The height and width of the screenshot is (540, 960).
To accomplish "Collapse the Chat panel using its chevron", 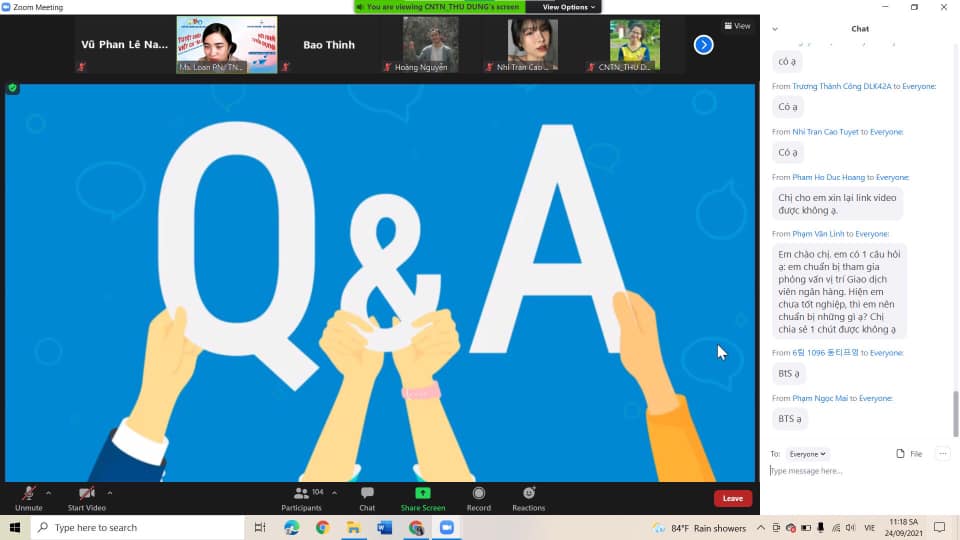I will [775, 29].
